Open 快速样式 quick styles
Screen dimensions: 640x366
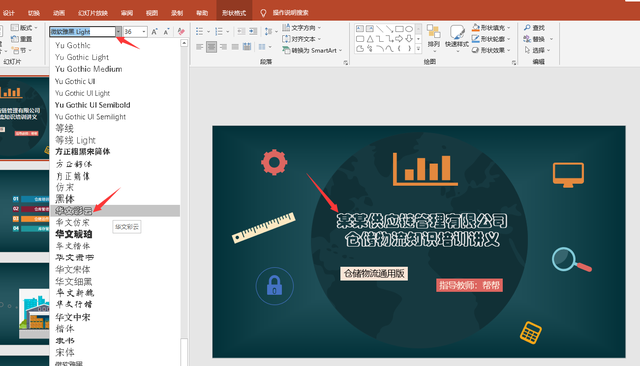(457, 36)
